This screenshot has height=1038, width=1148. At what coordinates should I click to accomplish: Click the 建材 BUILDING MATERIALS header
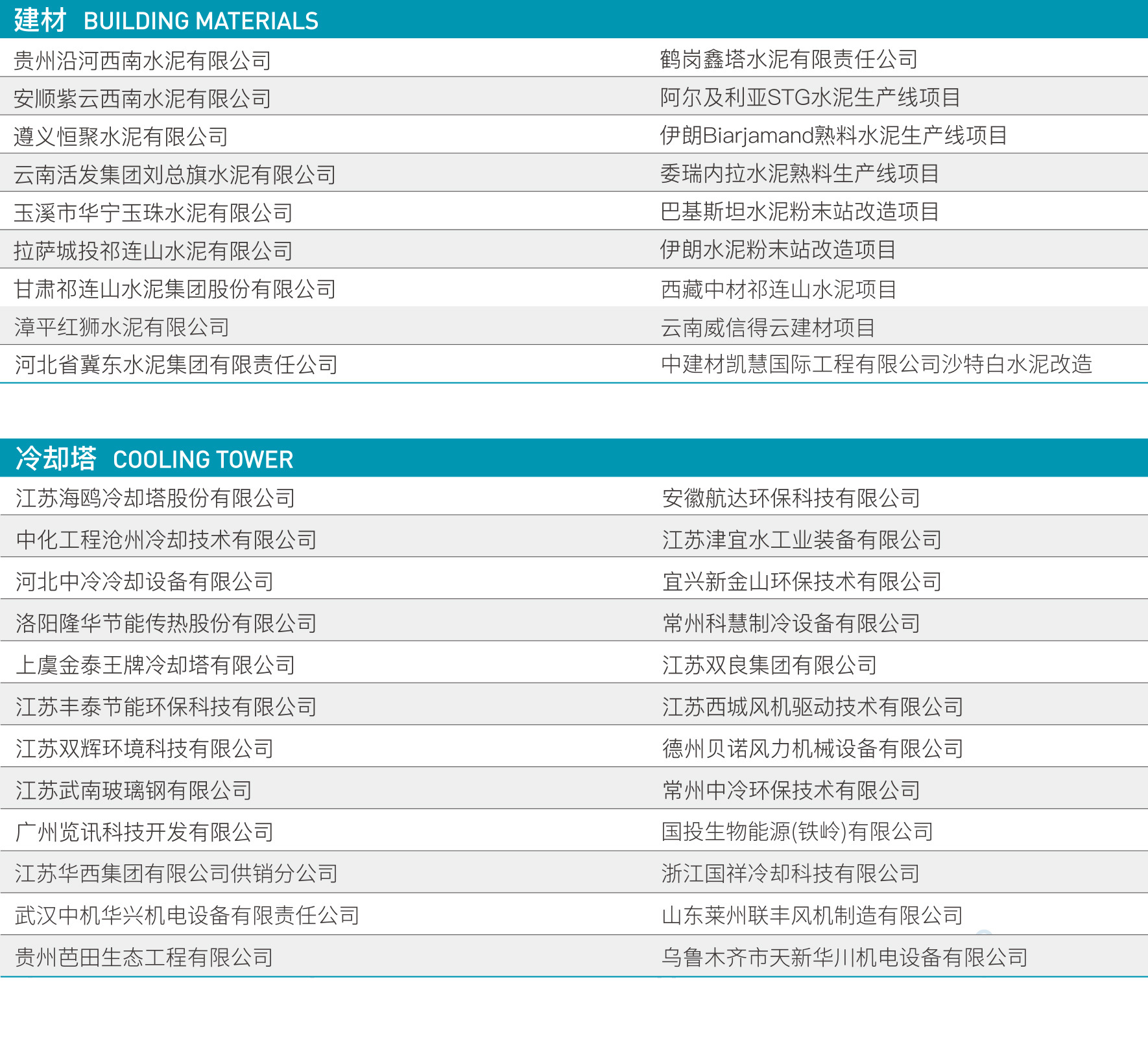click(x=574, y=19)
